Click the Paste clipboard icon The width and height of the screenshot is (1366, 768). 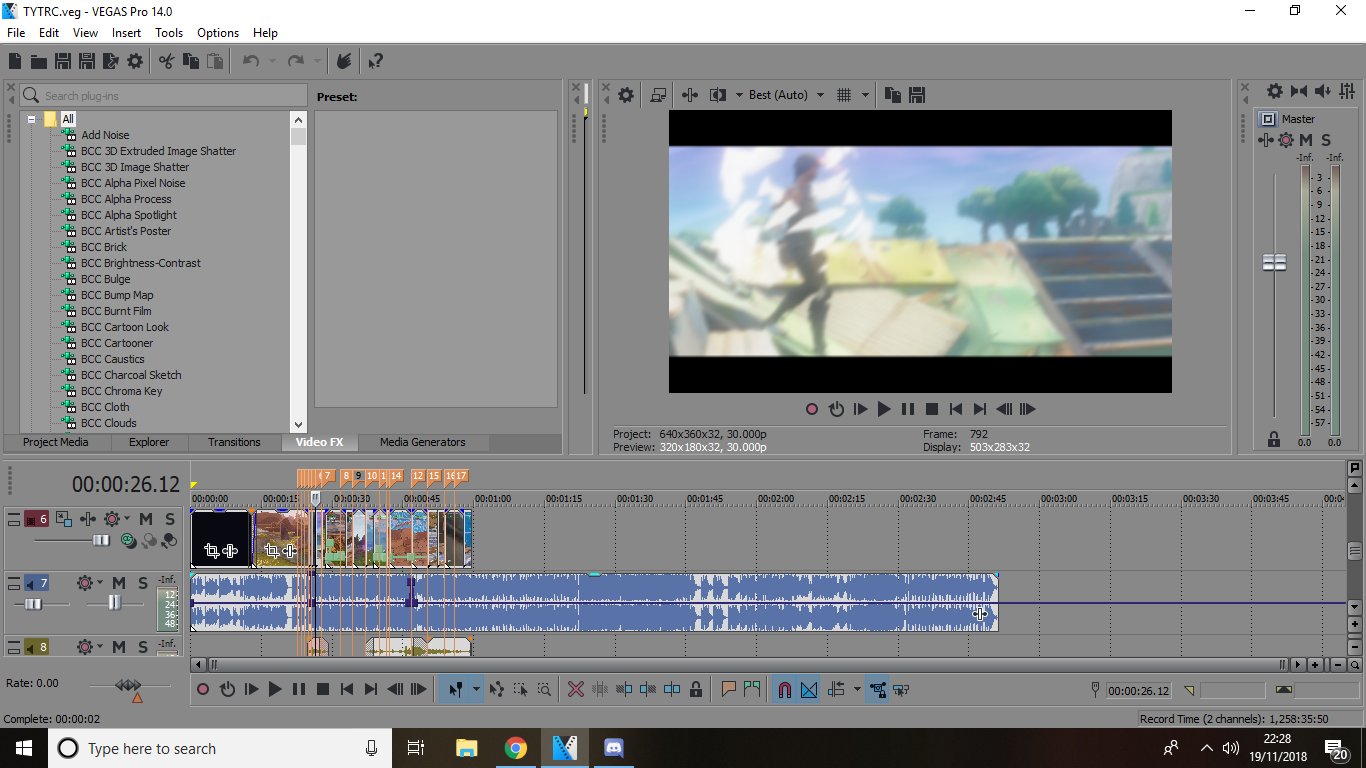(215, 62)
